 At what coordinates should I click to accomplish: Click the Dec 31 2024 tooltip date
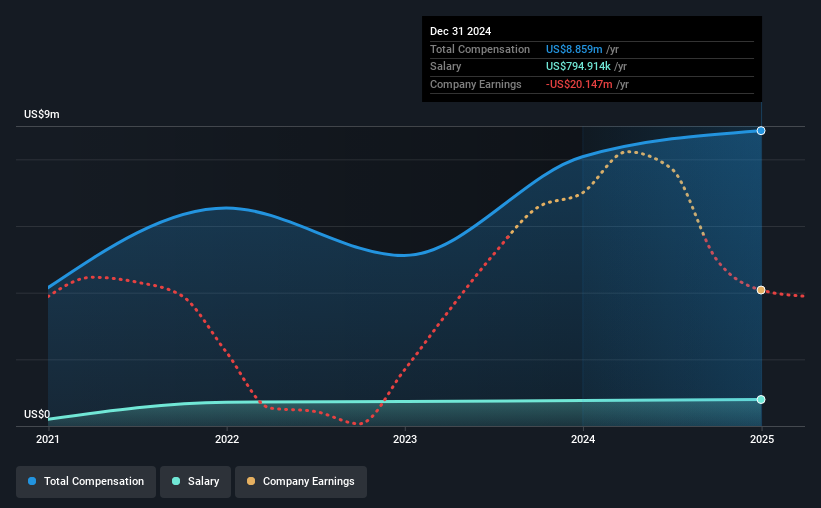tap(460, 31)
